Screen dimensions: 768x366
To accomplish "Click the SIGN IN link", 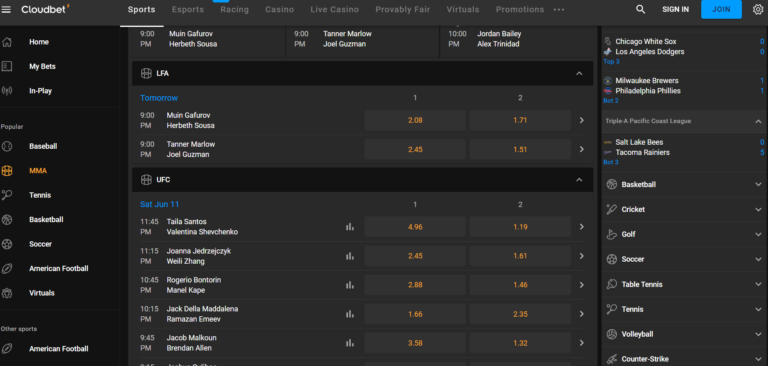I will coord(675,9).
